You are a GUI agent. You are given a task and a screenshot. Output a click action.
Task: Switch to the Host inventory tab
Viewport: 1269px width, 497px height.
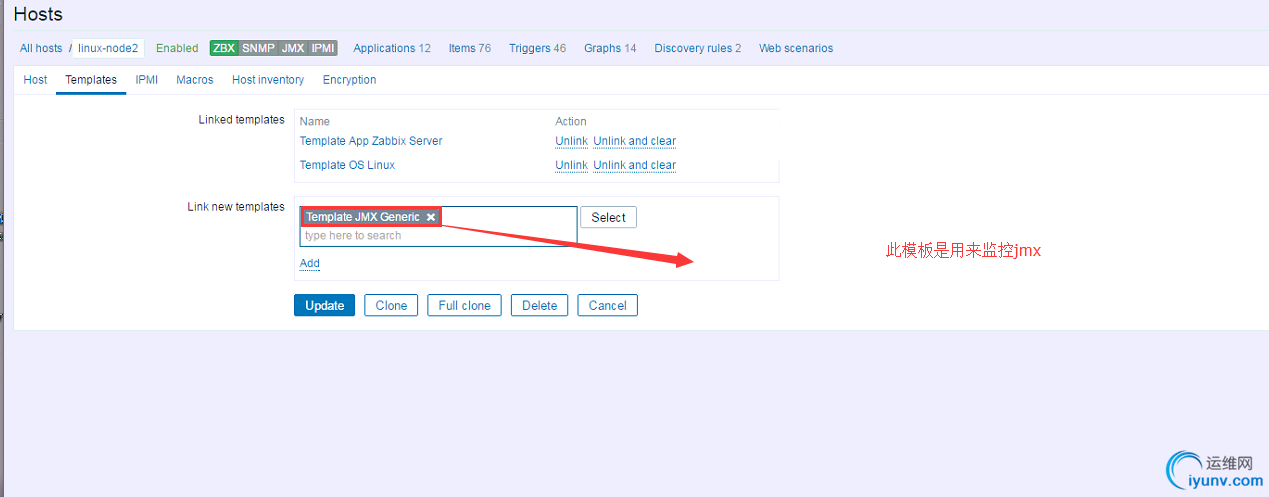tap(268, 80)
